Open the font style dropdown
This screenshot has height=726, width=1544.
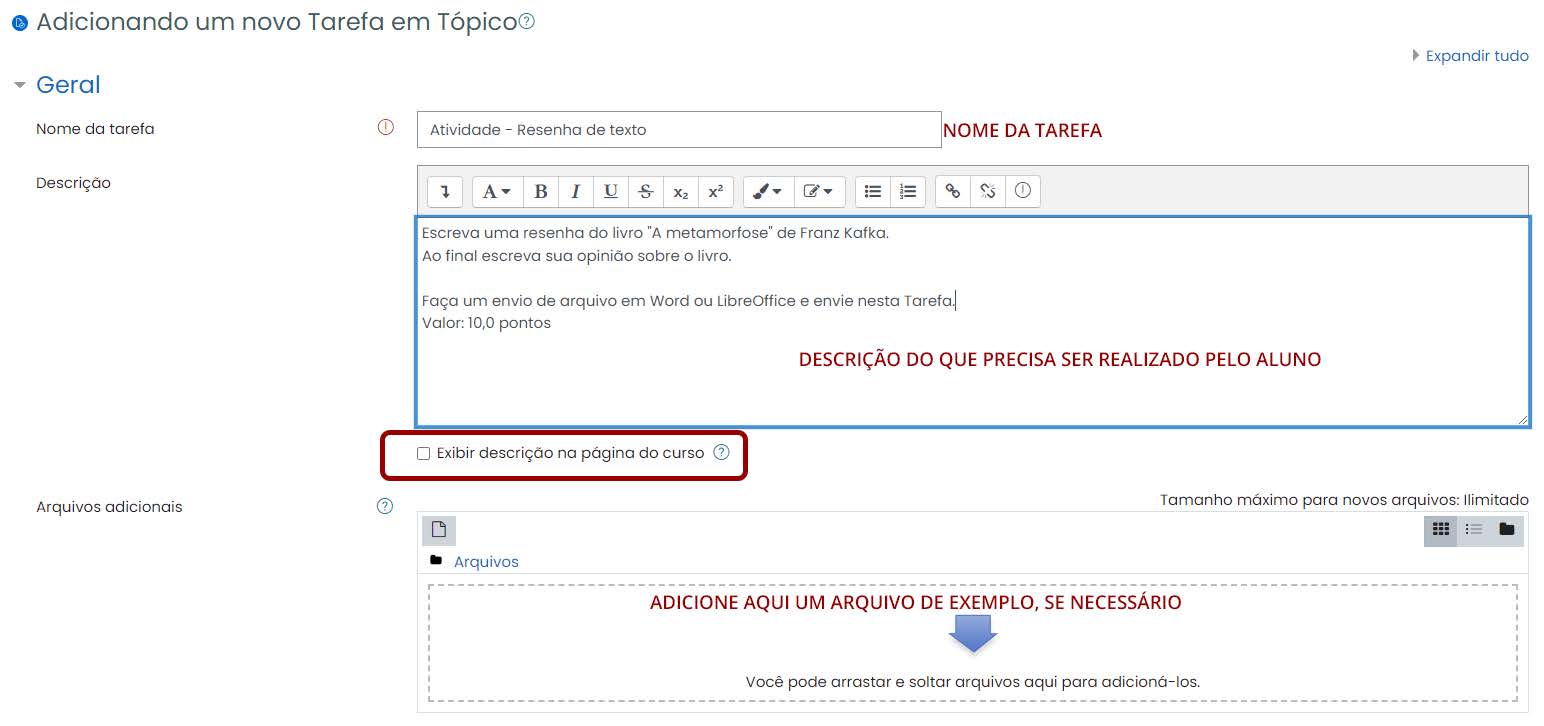point(497,191)
